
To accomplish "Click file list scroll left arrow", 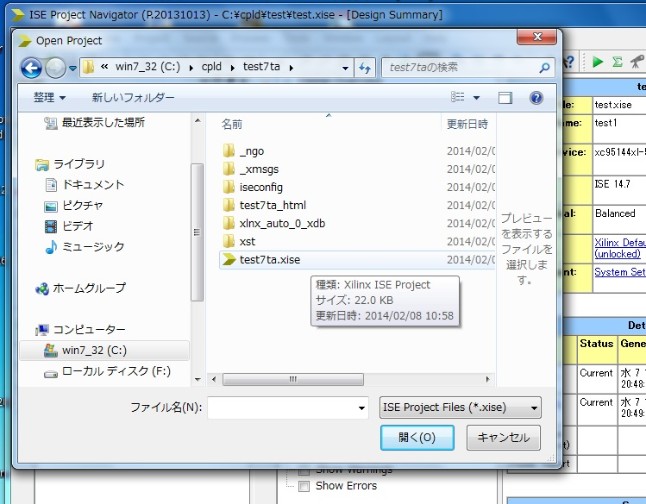I will point(214,380).
